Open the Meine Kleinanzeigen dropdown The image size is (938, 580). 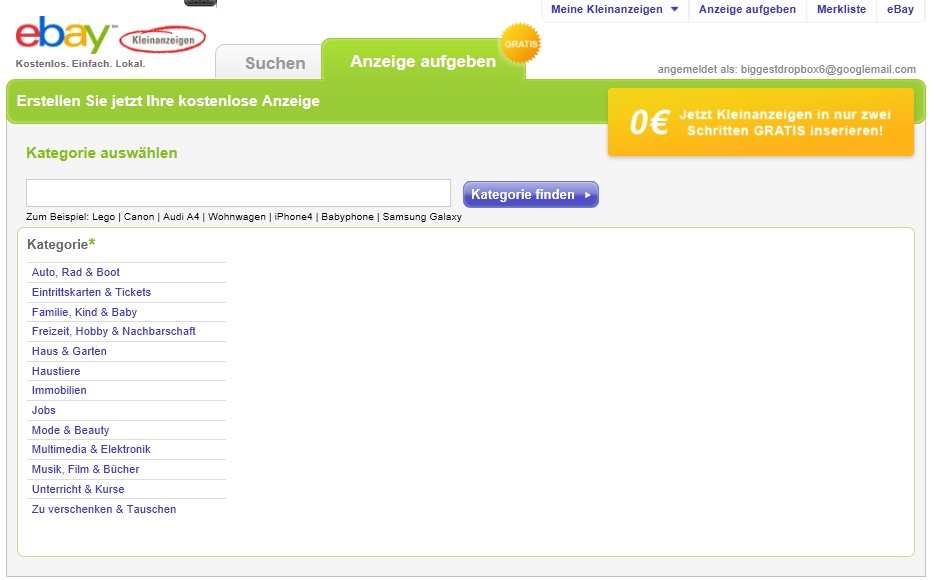pos(614,10)
